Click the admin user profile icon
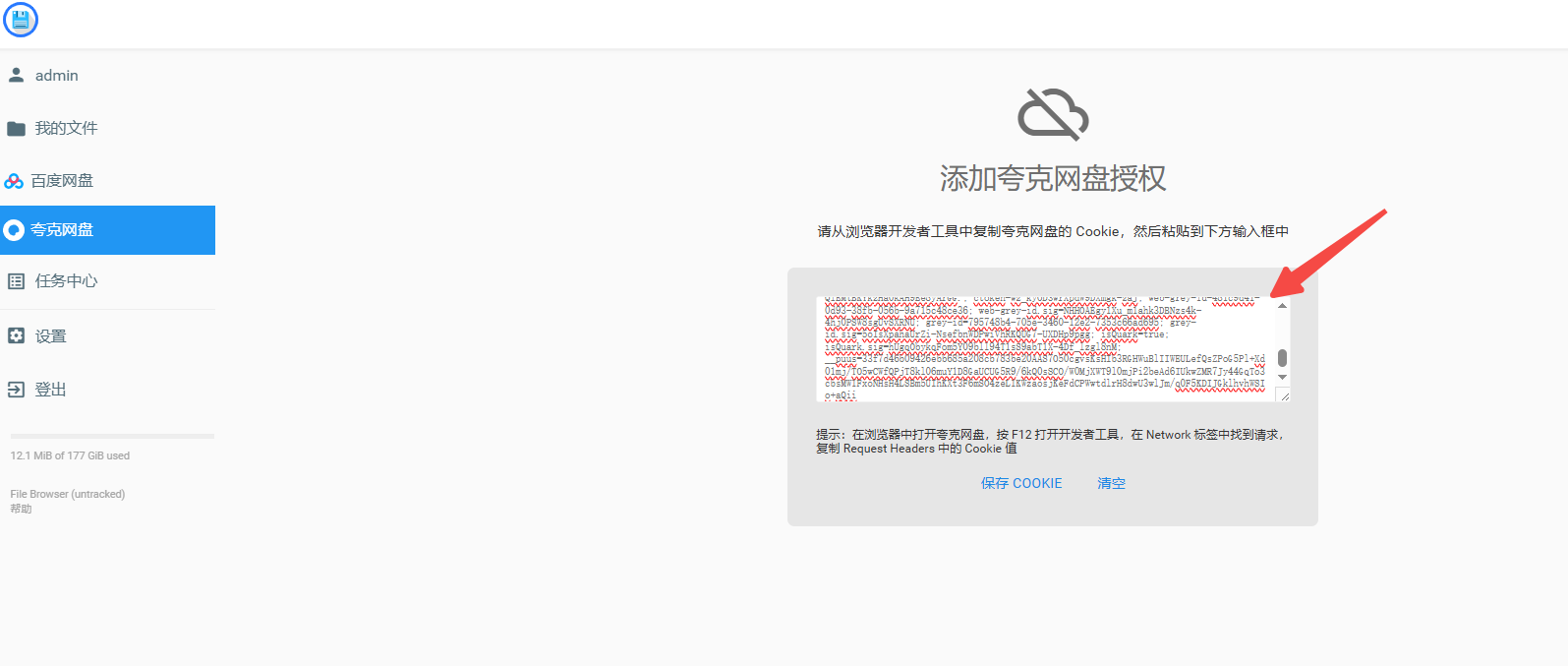This screenshot has width=1568, height=666. (16, 75)
